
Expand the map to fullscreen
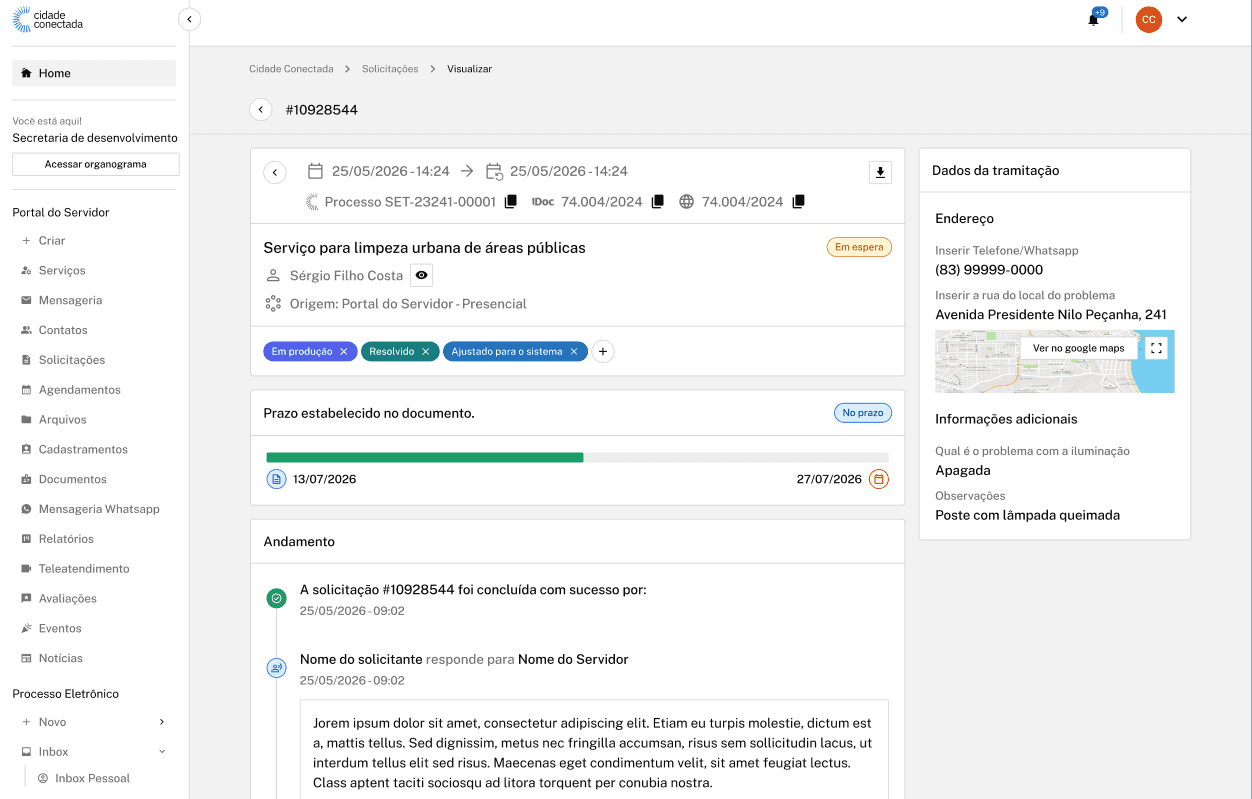[x=1156, y=348]
